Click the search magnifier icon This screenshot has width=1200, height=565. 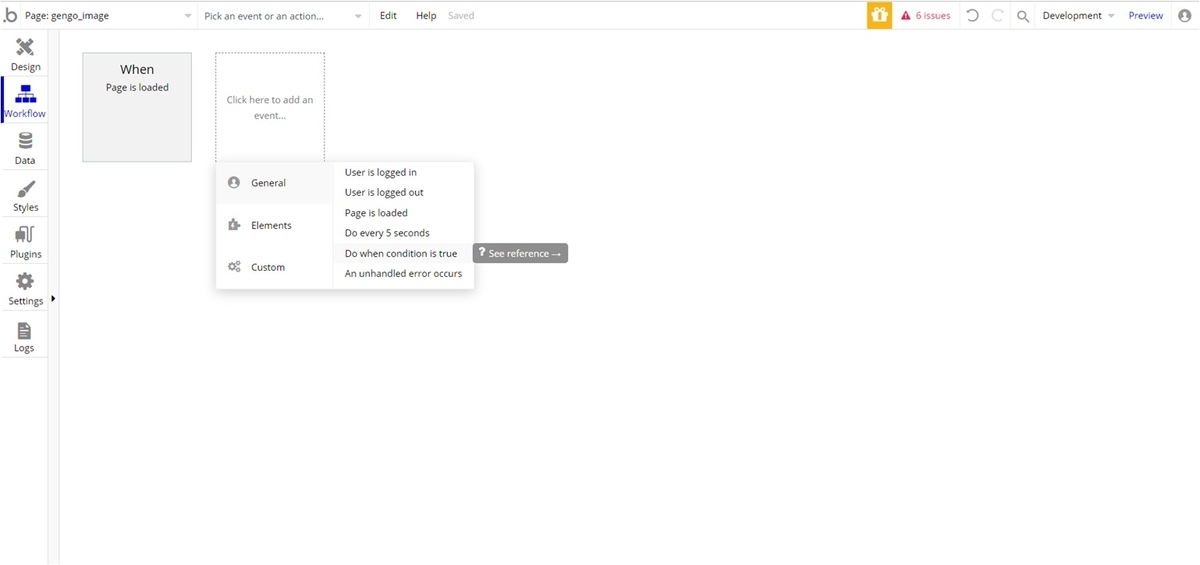point(1023,16)
